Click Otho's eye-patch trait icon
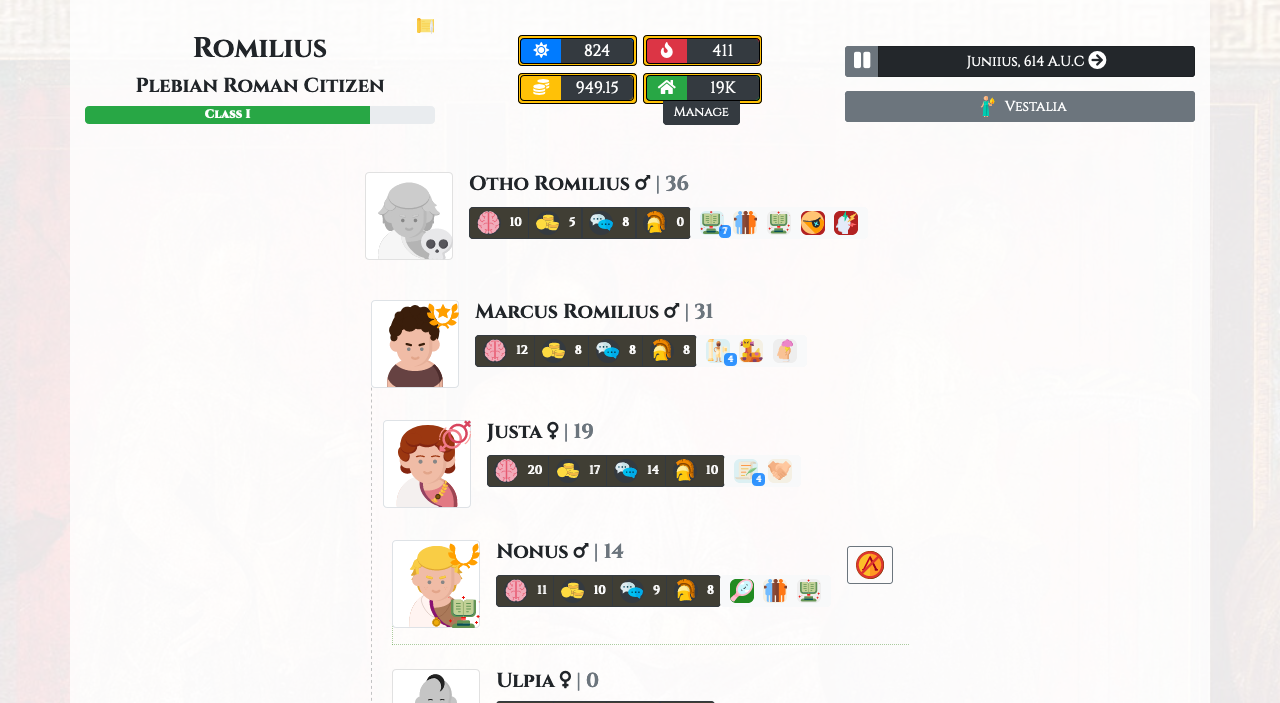Screen dimensions: 1280x703 (x=813, y=223)
